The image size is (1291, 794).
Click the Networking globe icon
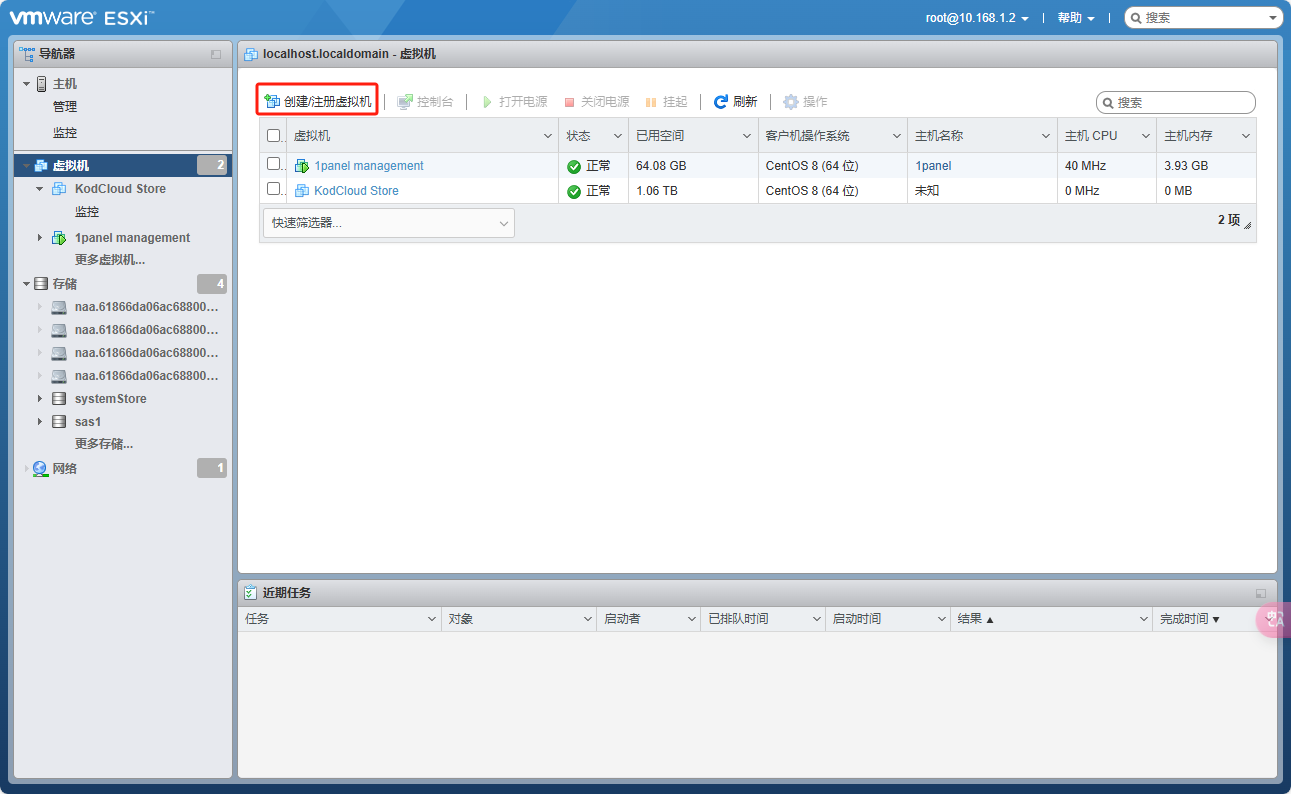coord(40,468)
